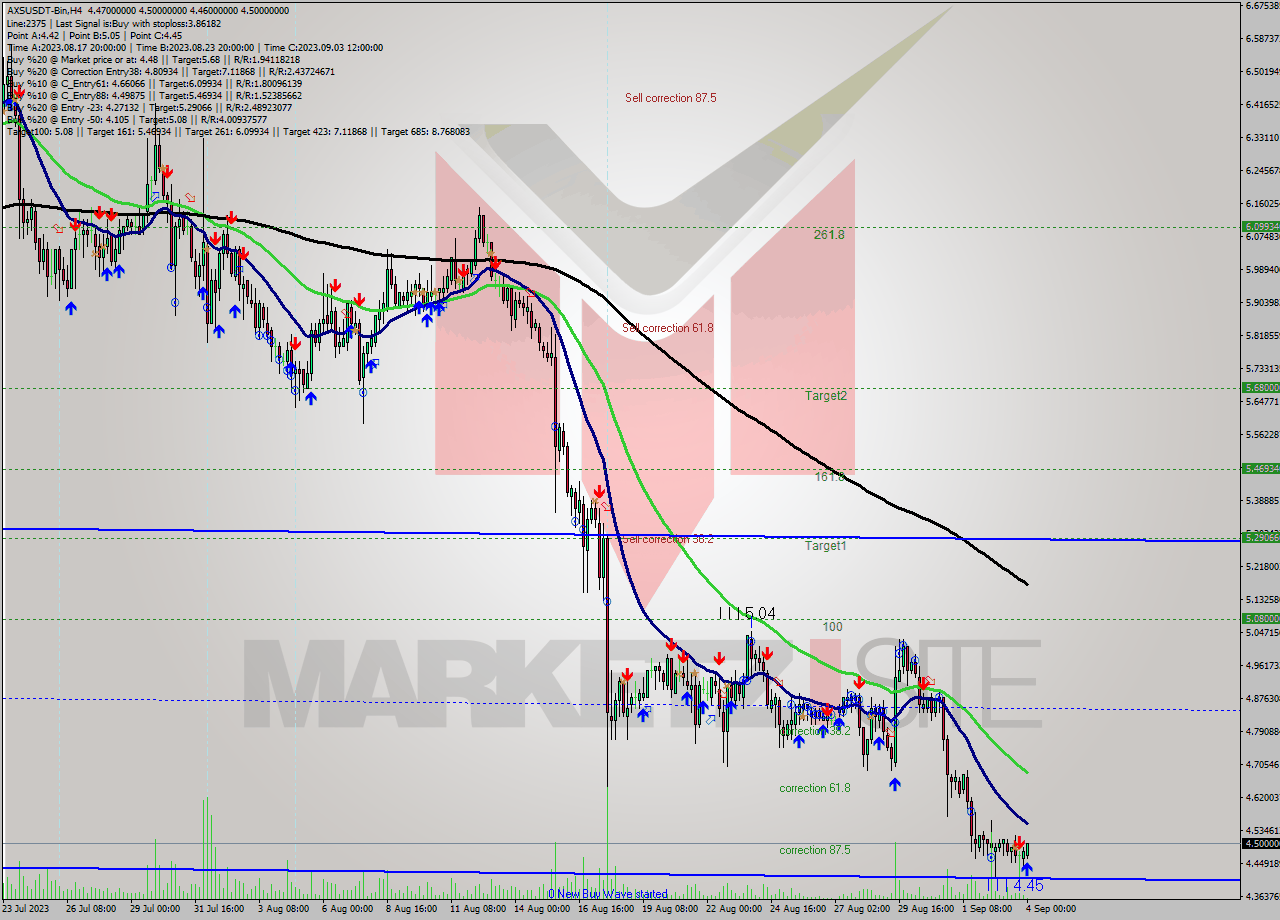The image size is (1280, 920).
Task: Click the 'C_Entry61: 4.66066' line
Action: pyautogui.click(x=154, y=83)
